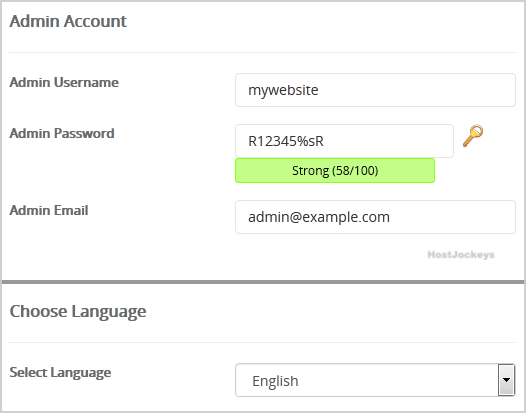Click the Admin Password label

(x=62, y=133)
